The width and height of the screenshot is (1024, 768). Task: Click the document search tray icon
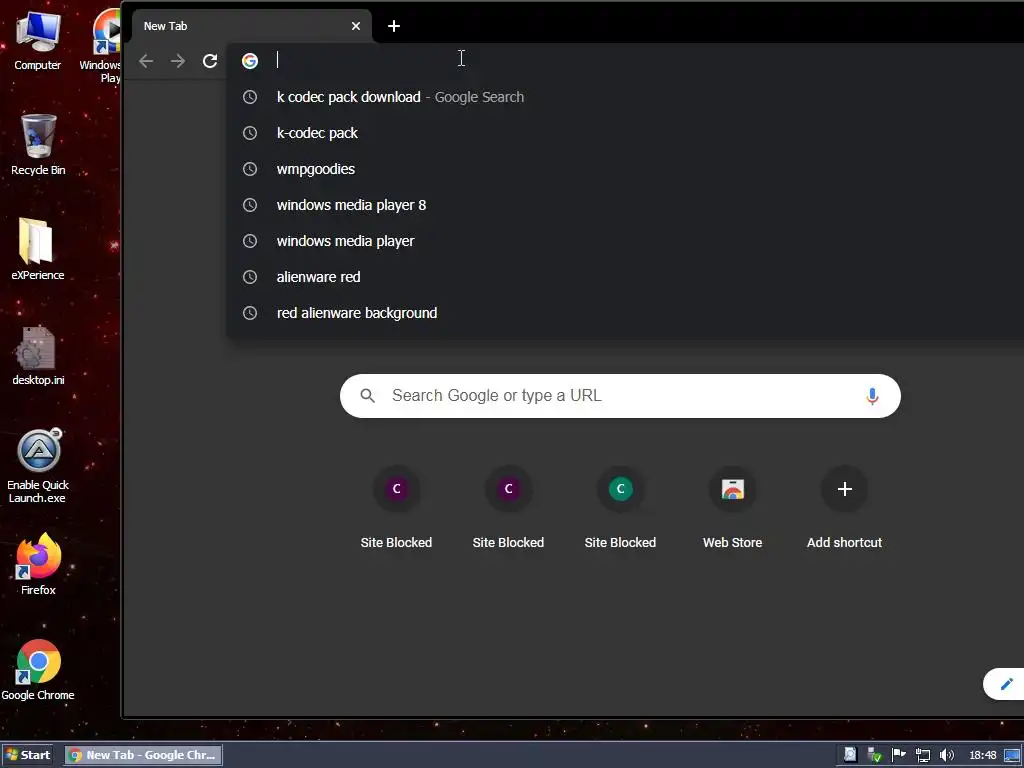[850, 755]
